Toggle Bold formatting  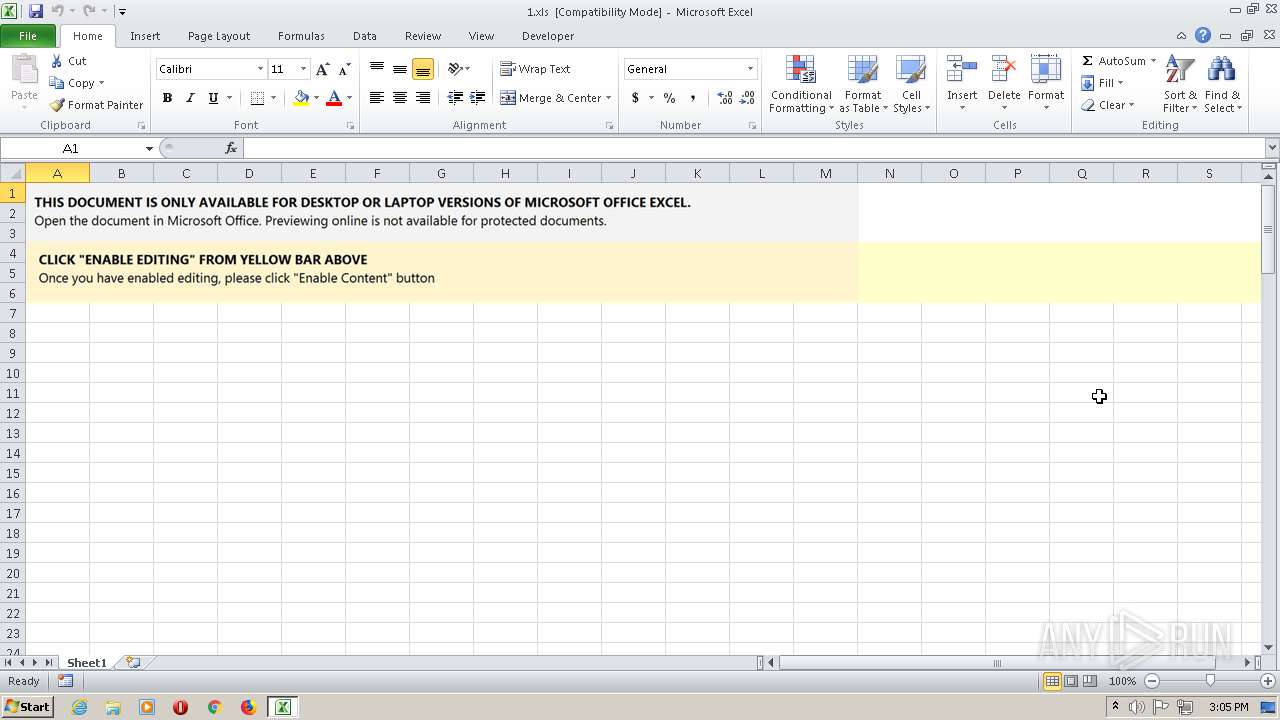tap(167, 98)
